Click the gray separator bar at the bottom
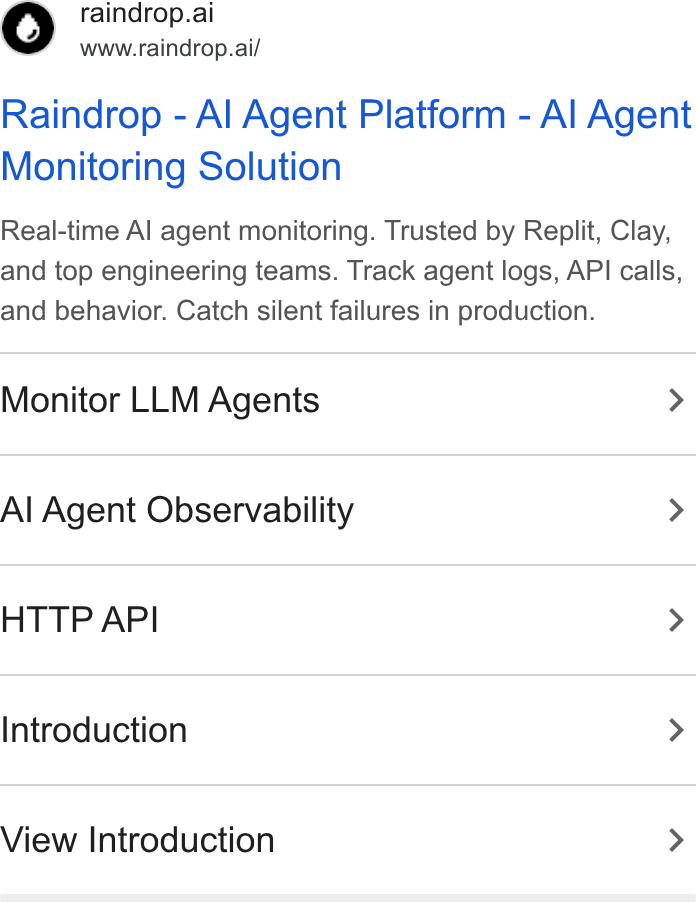696x902 pixels. point(348,898)
